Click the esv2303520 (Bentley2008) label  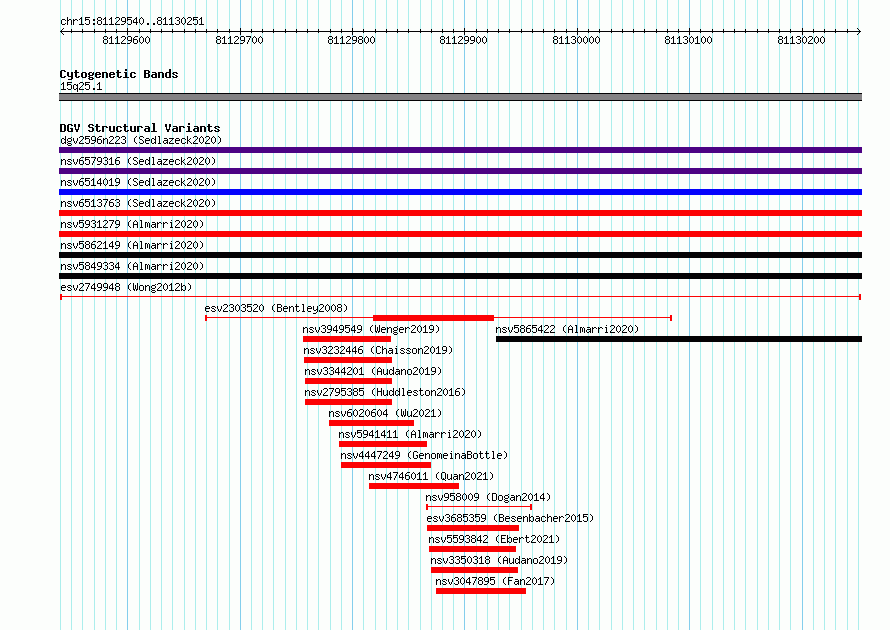click(276, 308)
